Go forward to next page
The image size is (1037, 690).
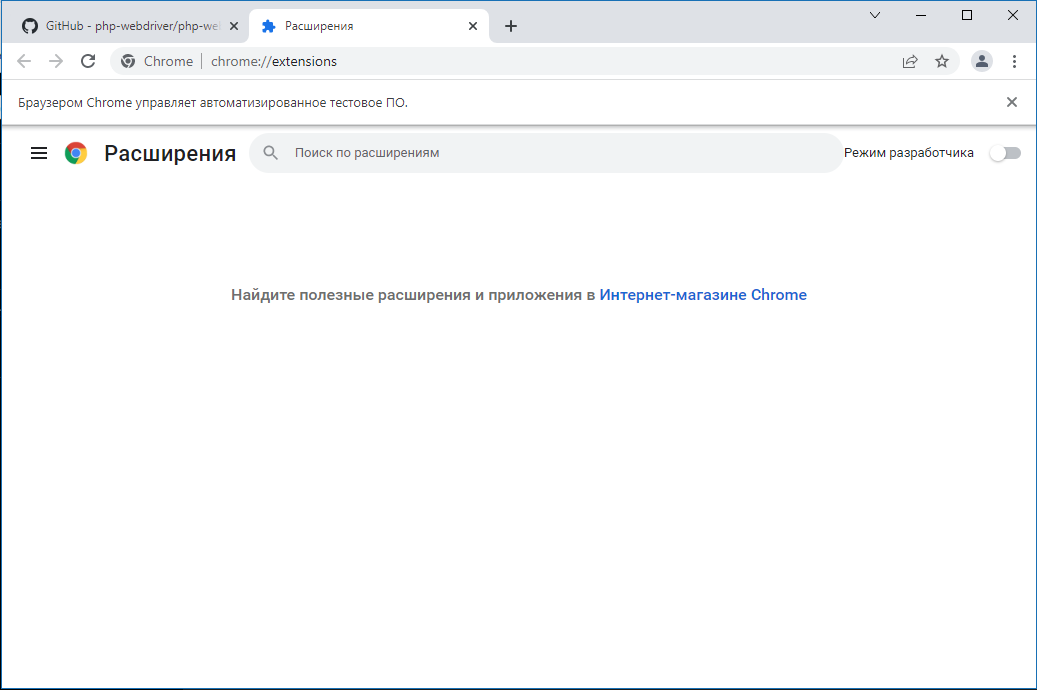pyautogui.click(x=56, y=62)
